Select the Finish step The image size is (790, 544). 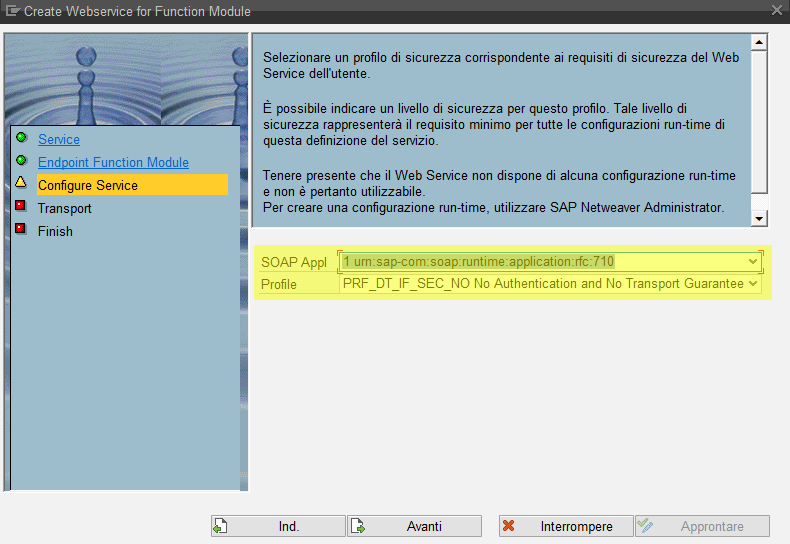point(55,231)
